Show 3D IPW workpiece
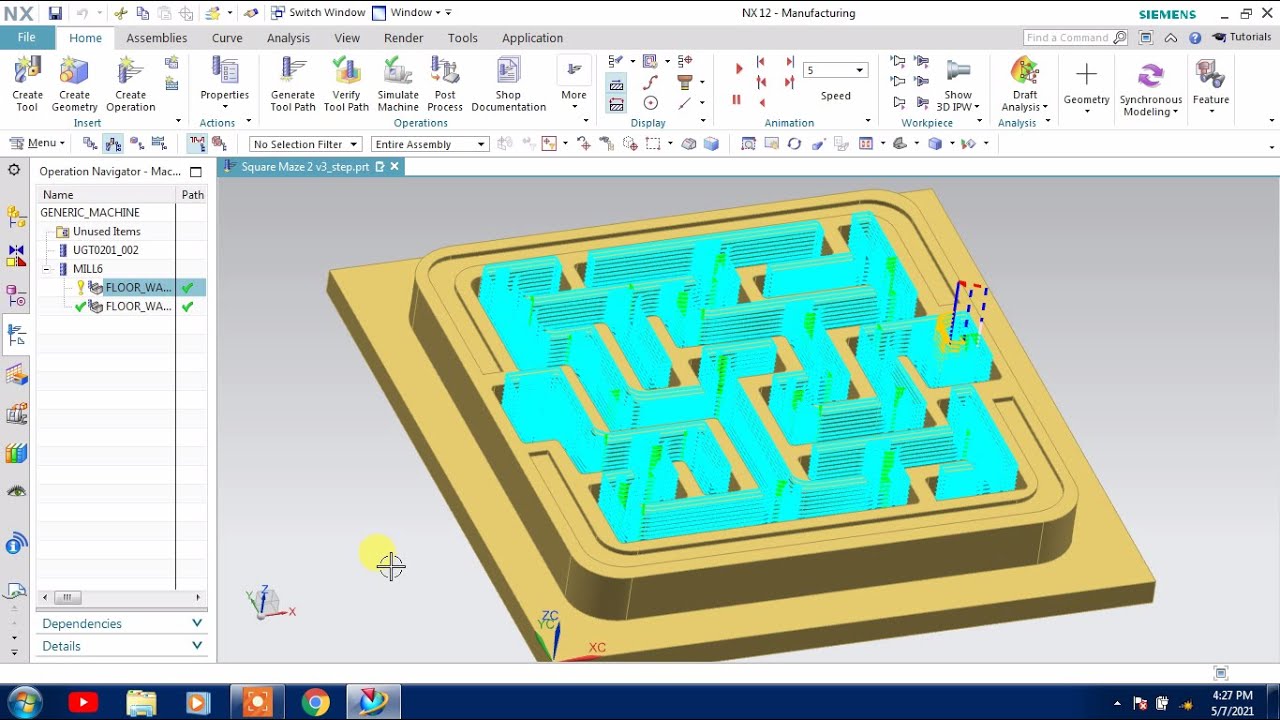 pos(958,84)
